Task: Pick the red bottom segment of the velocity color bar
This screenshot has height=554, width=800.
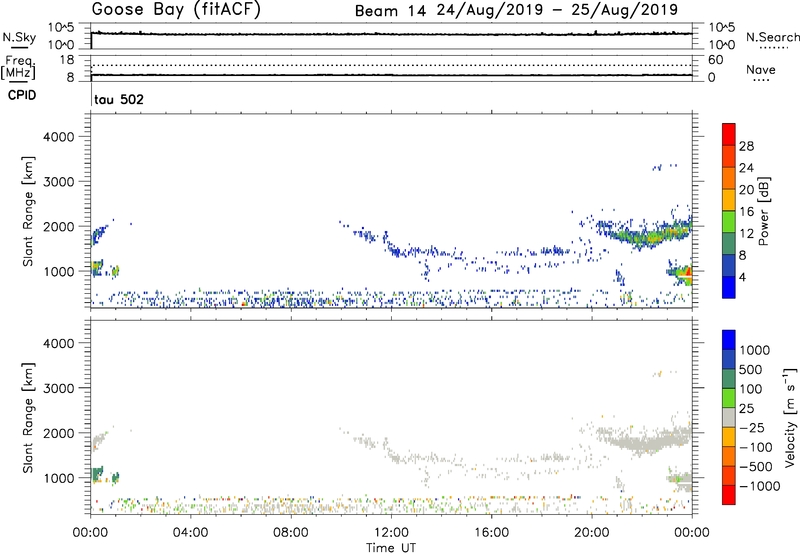Action: tap(729, 495)
